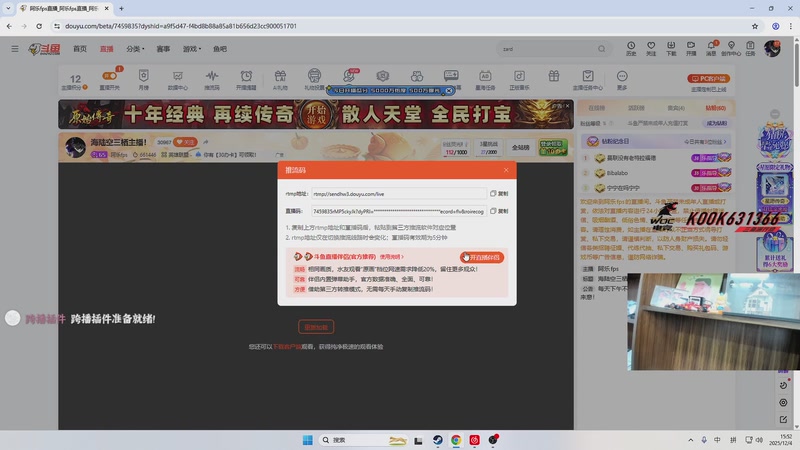The width and height of the screenshot is (800, 450).
Task: Open 开播 icon in header
Action: click(x=691, y=48)
